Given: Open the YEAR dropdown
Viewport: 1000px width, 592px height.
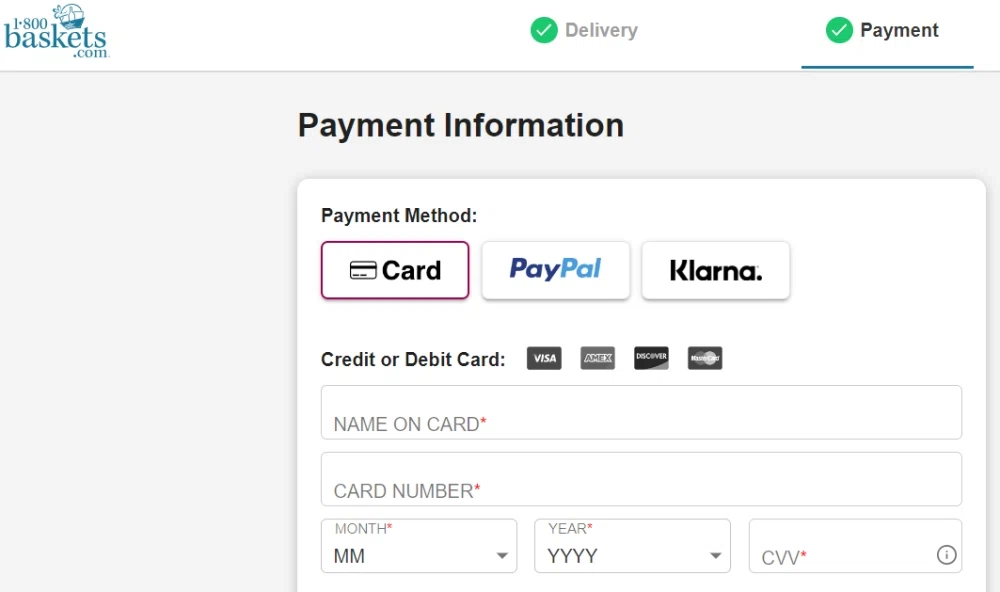Looking at the screenshot, I should click(632, 545).
